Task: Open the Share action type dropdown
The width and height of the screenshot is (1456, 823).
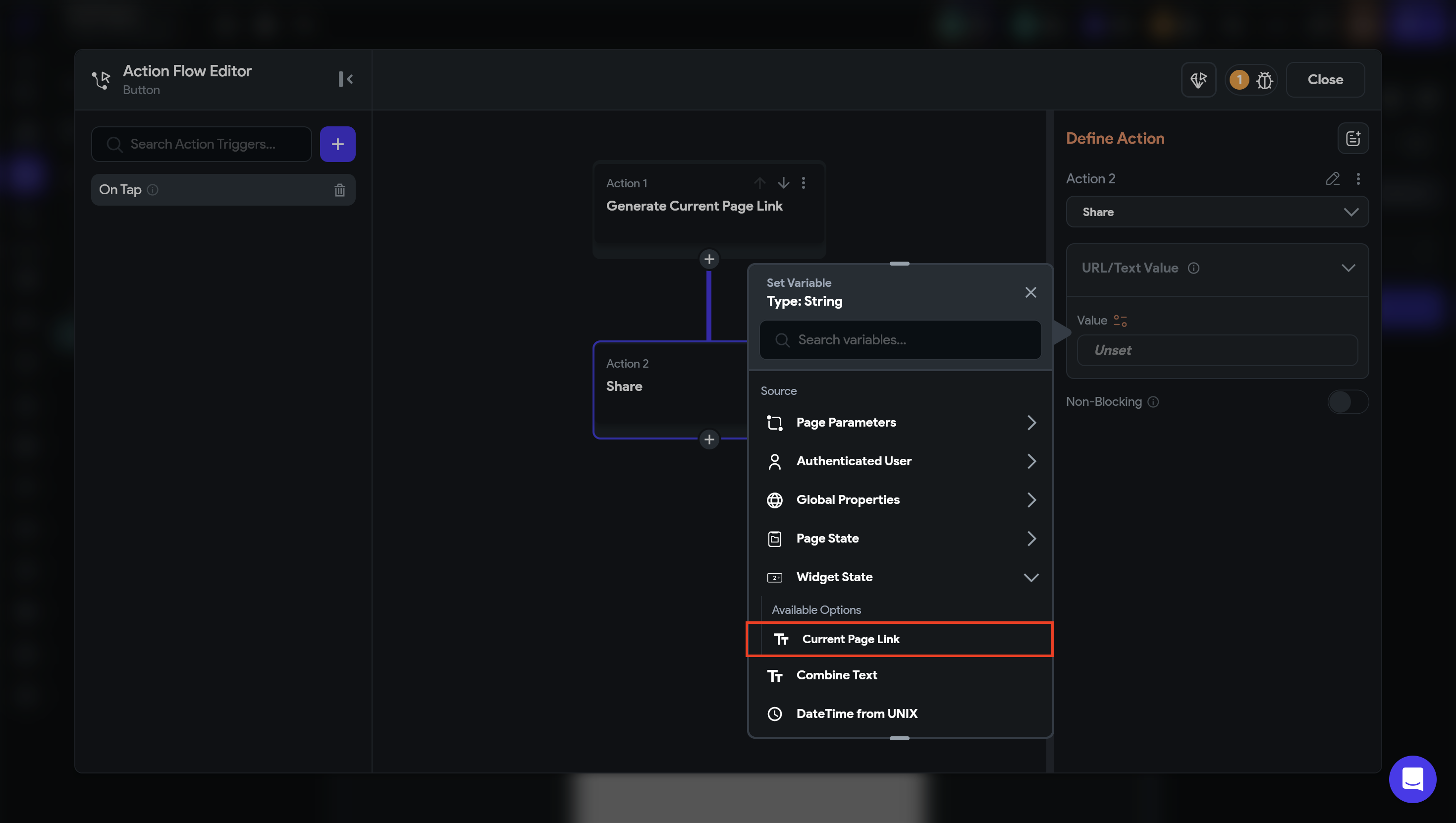Action: click(1216, 212)
